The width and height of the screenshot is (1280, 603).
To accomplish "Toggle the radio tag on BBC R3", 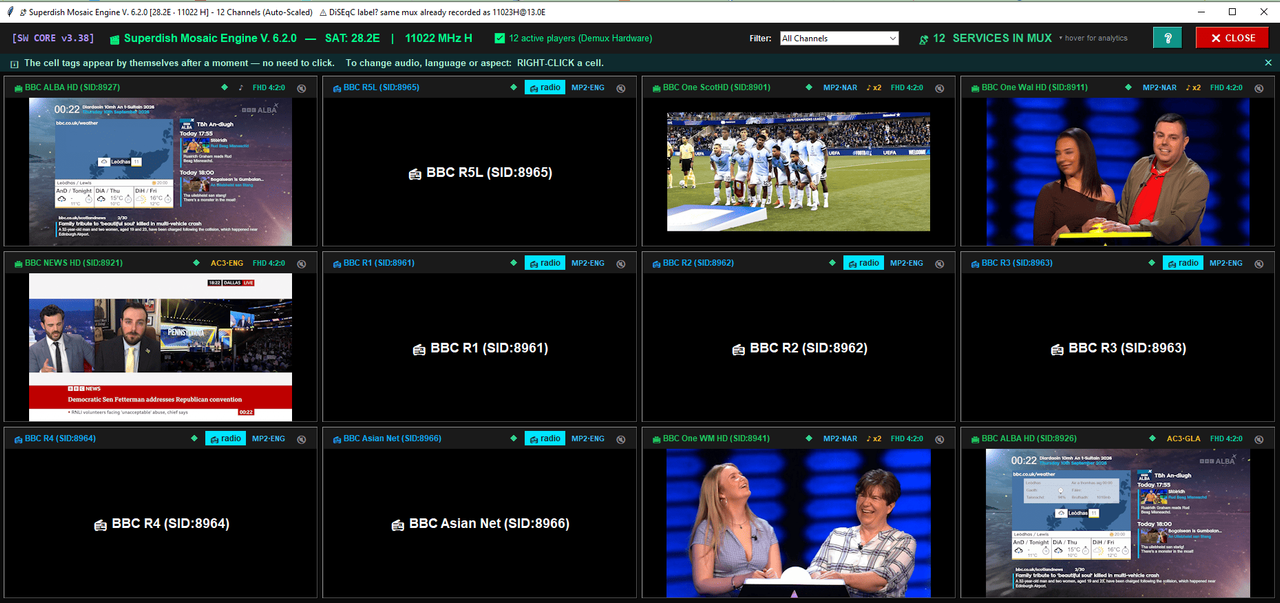I will [x=1183, y=263].
